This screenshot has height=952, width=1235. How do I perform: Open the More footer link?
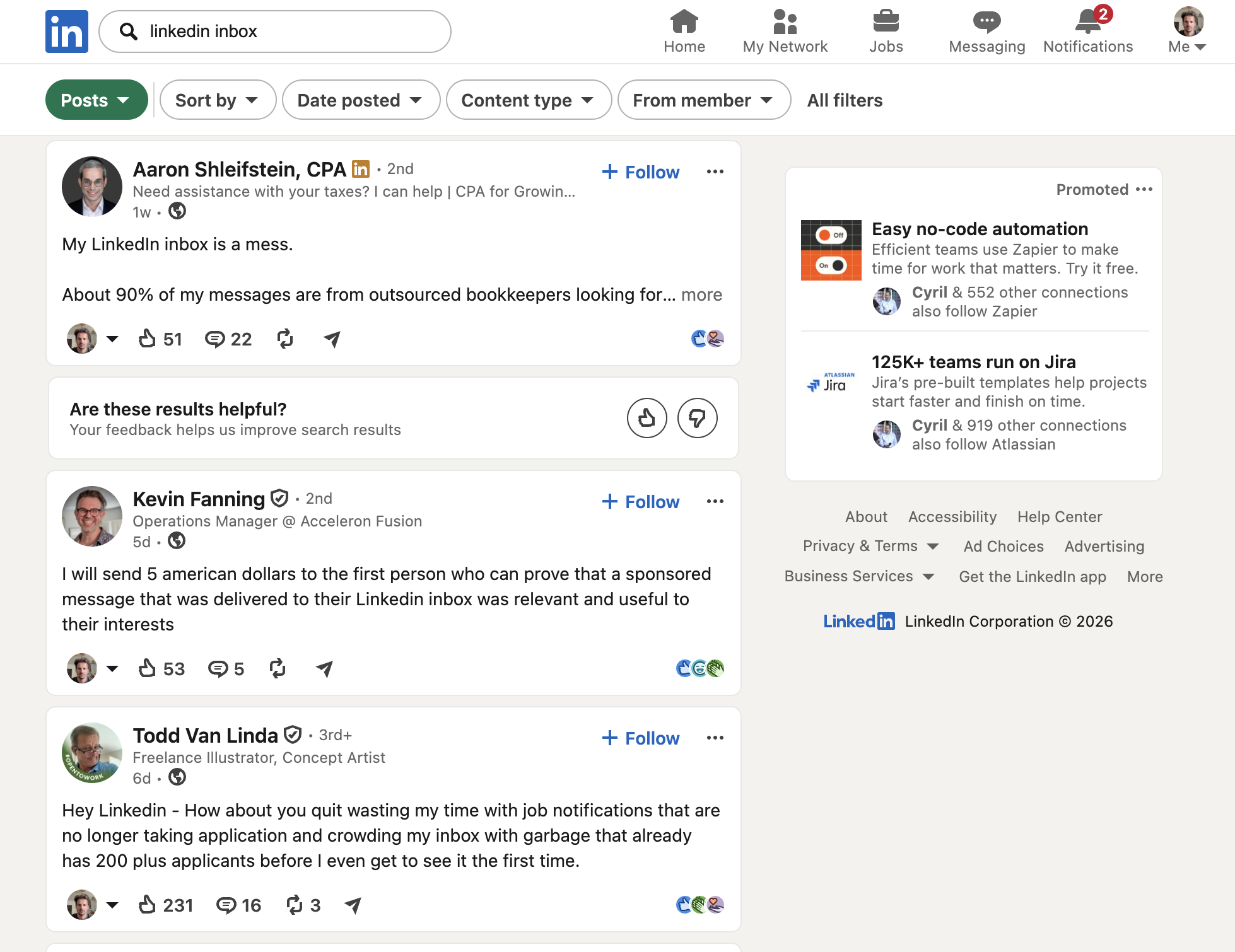(1145, 577)
